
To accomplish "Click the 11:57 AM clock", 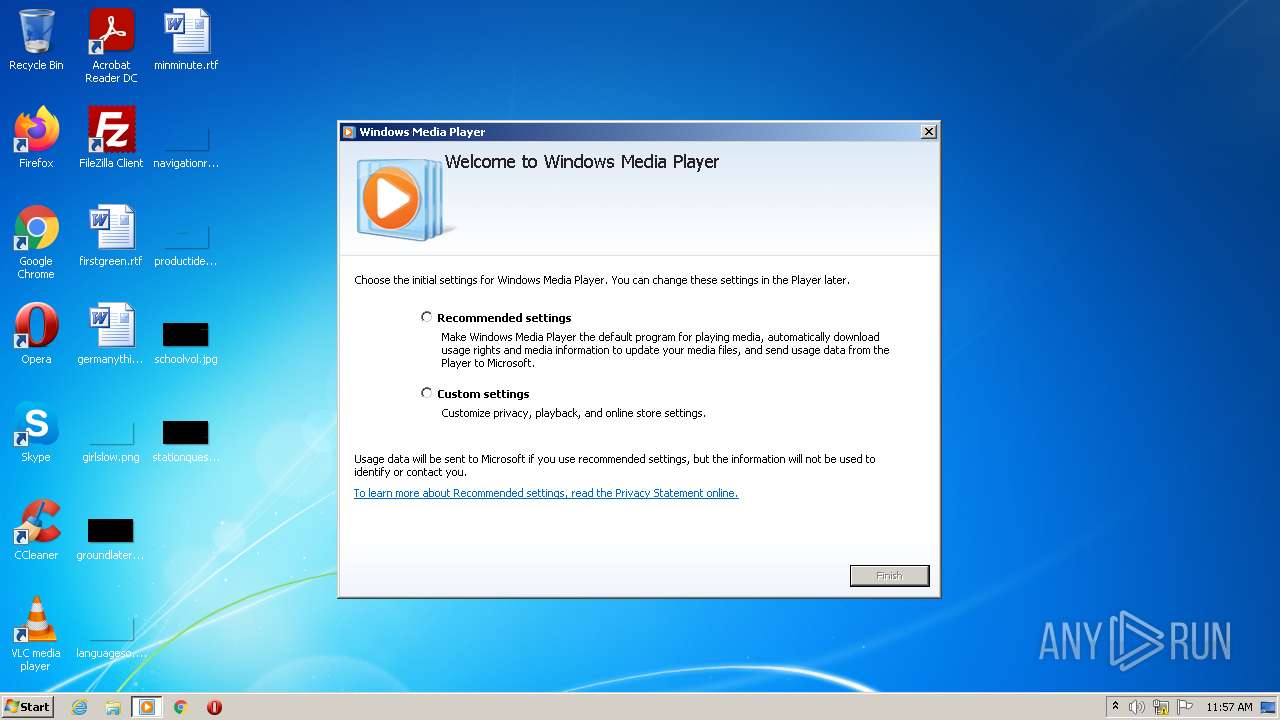I will tap(1229, 707).
